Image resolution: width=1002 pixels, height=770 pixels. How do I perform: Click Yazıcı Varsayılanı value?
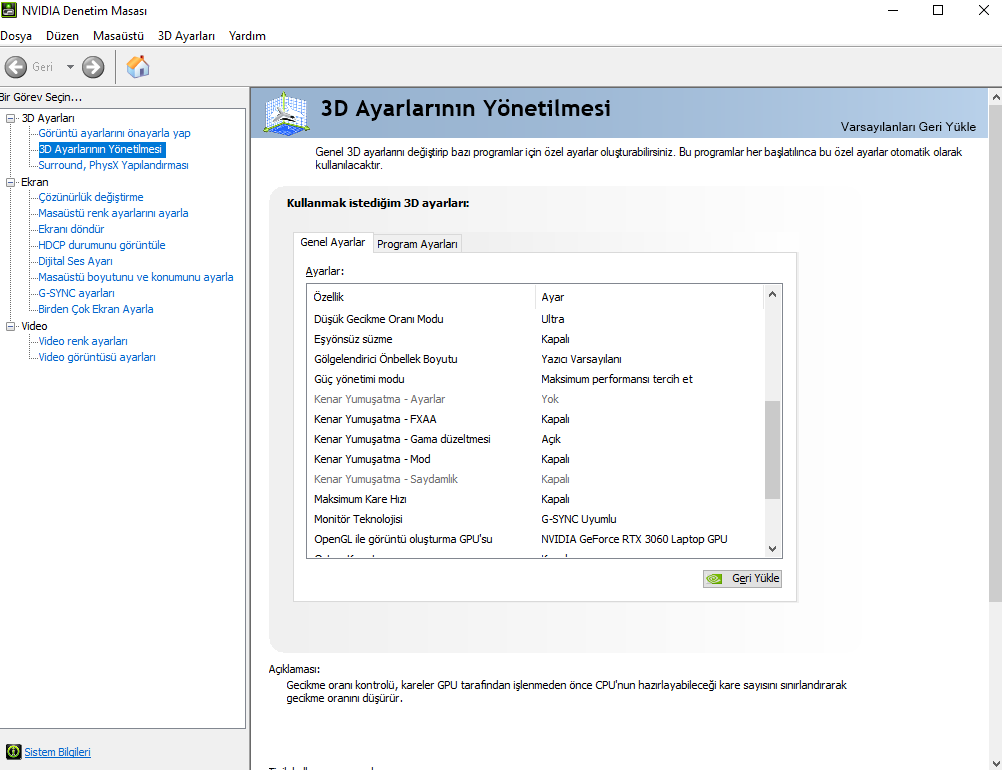click(x=581, y=359)
